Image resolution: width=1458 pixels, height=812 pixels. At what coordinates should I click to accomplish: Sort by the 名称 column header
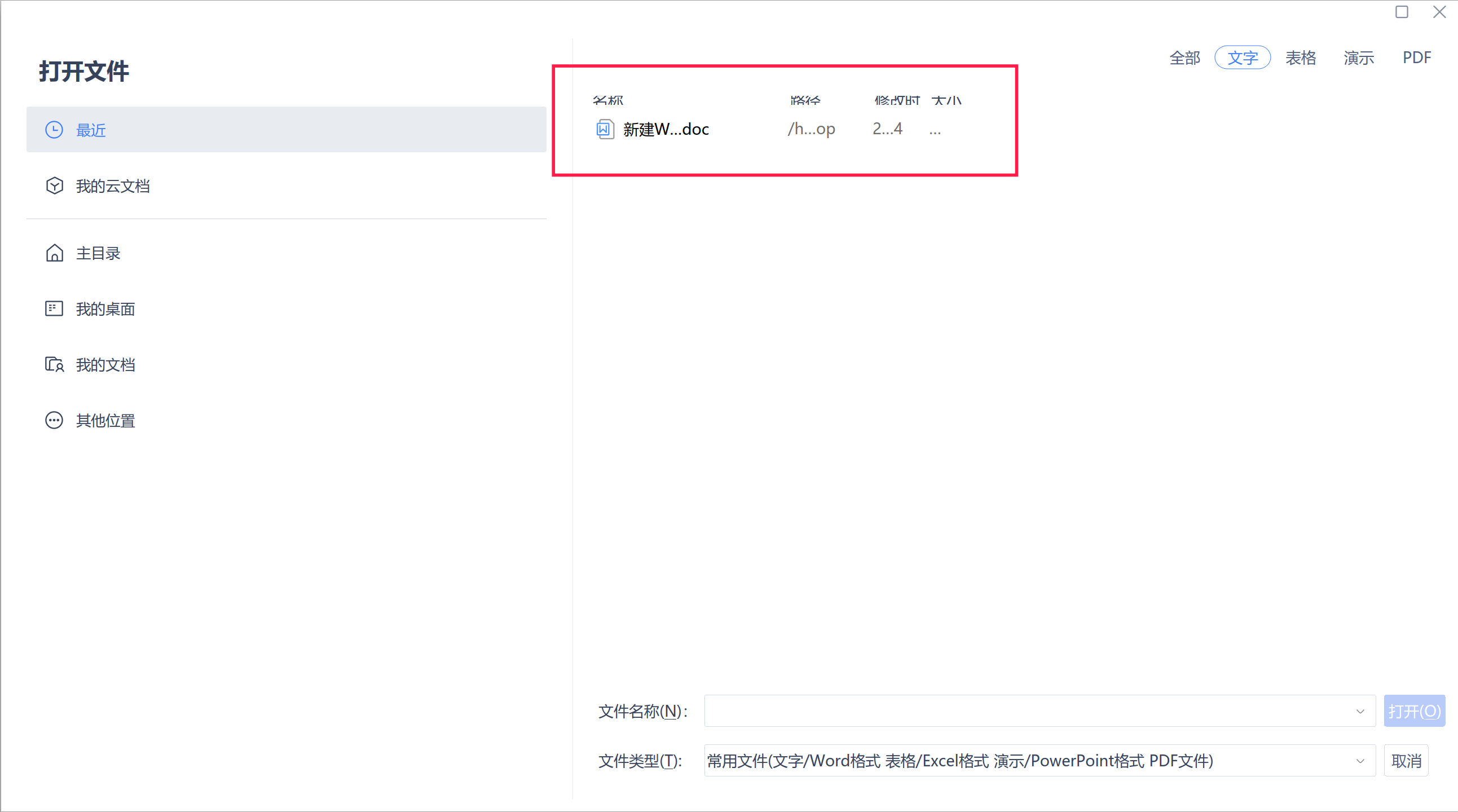coord(608,101)
